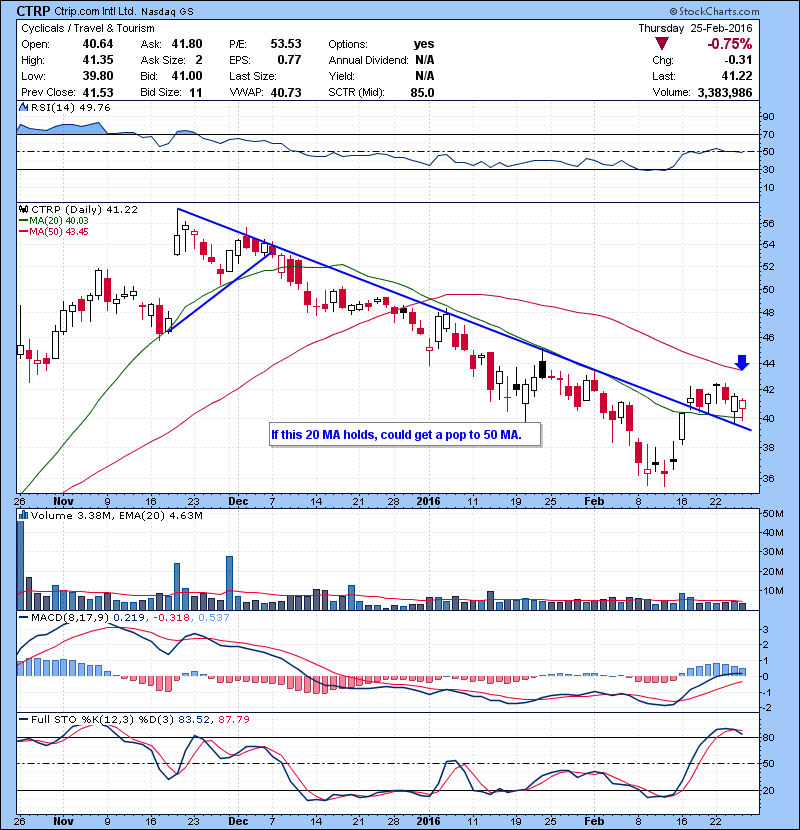Click the tallest volume bar at chart start

point(20,565)
